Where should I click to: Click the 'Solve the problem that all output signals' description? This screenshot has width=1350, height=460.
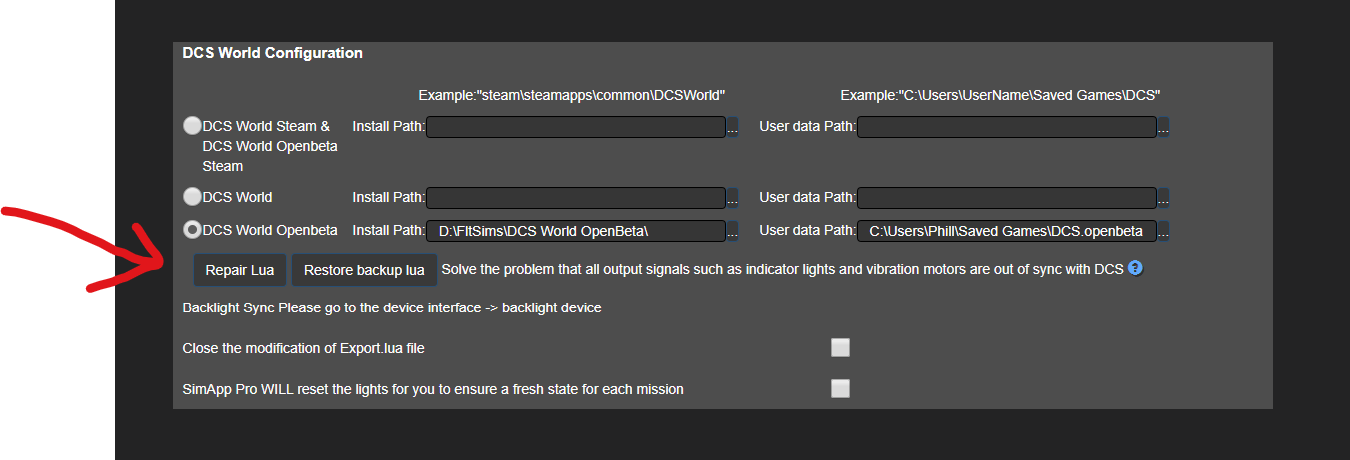point(783,269)
